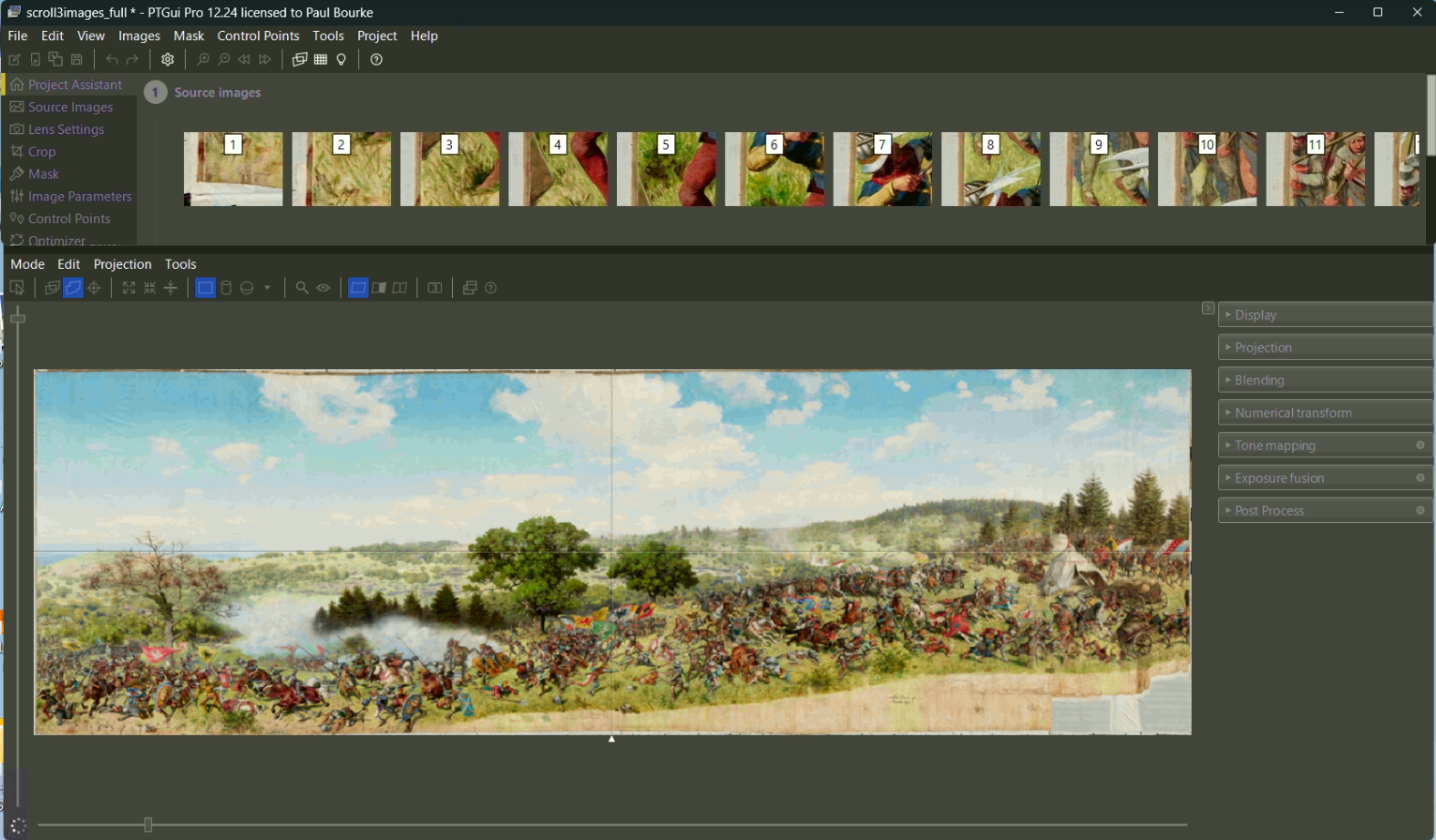Click the new project icon in main toolbar

[x=15, y=59]
